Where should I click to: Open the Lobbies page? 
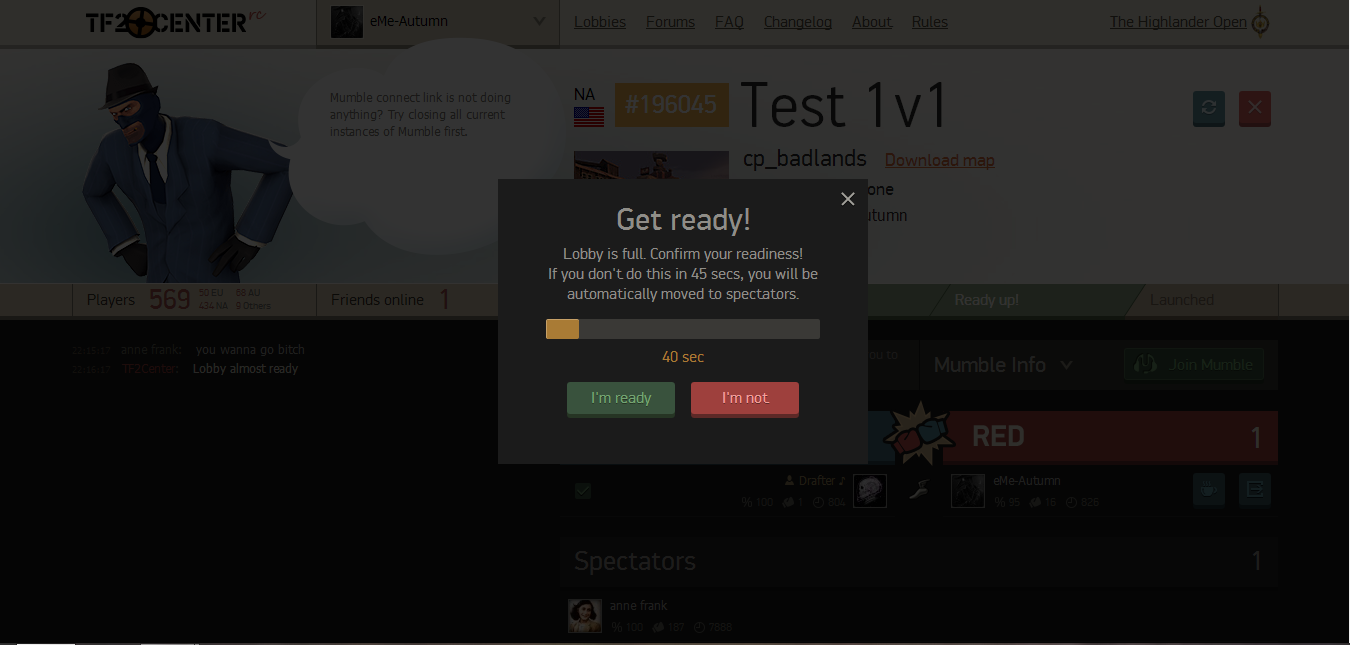[x=600, y=22]
